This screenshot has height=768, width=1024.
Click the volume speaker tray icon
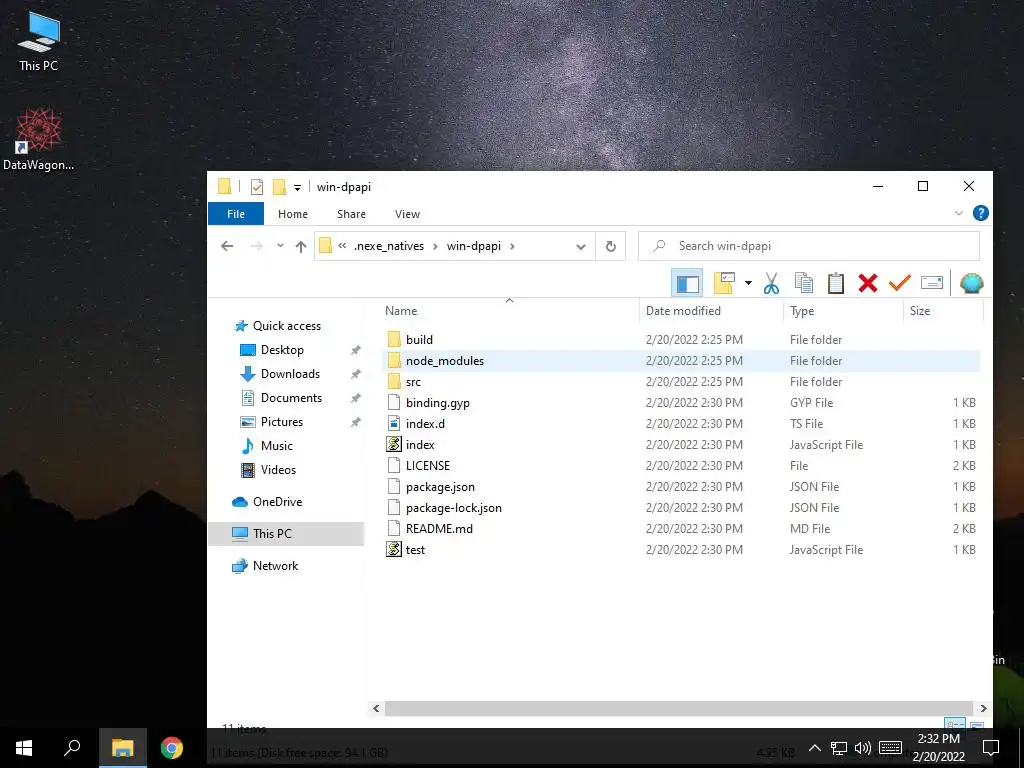pyautogui.click(x=863, y=748)
